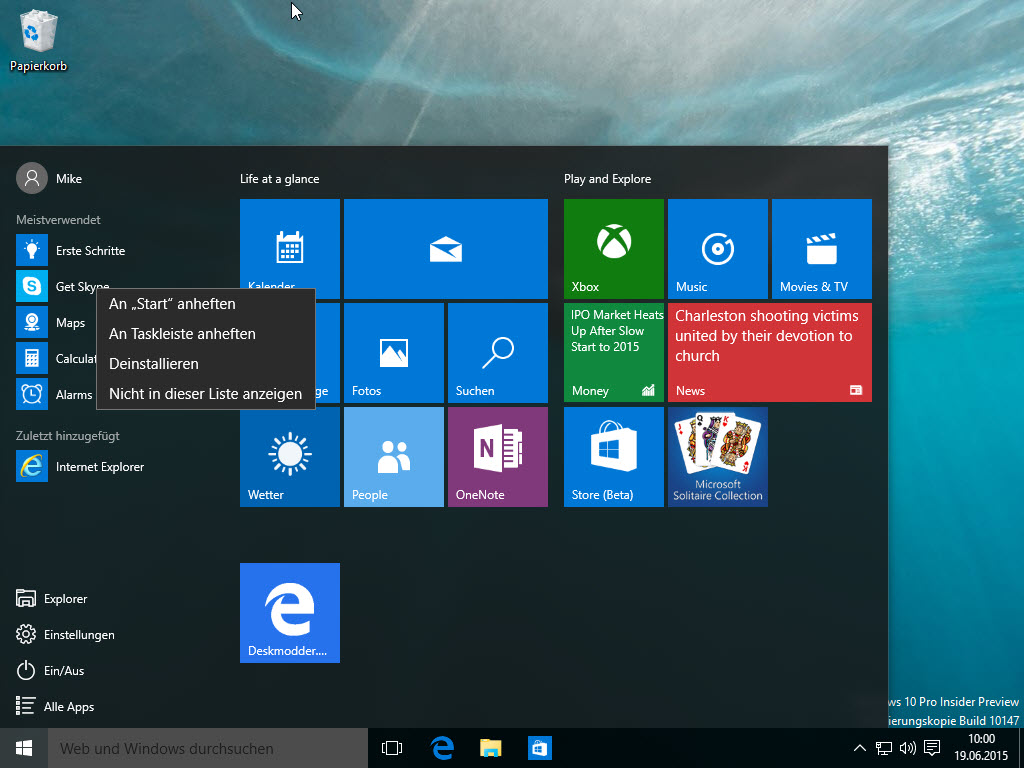Open Microsoft Solitaire Collection tile
1024x768 pixels.
tap(718, 456)
